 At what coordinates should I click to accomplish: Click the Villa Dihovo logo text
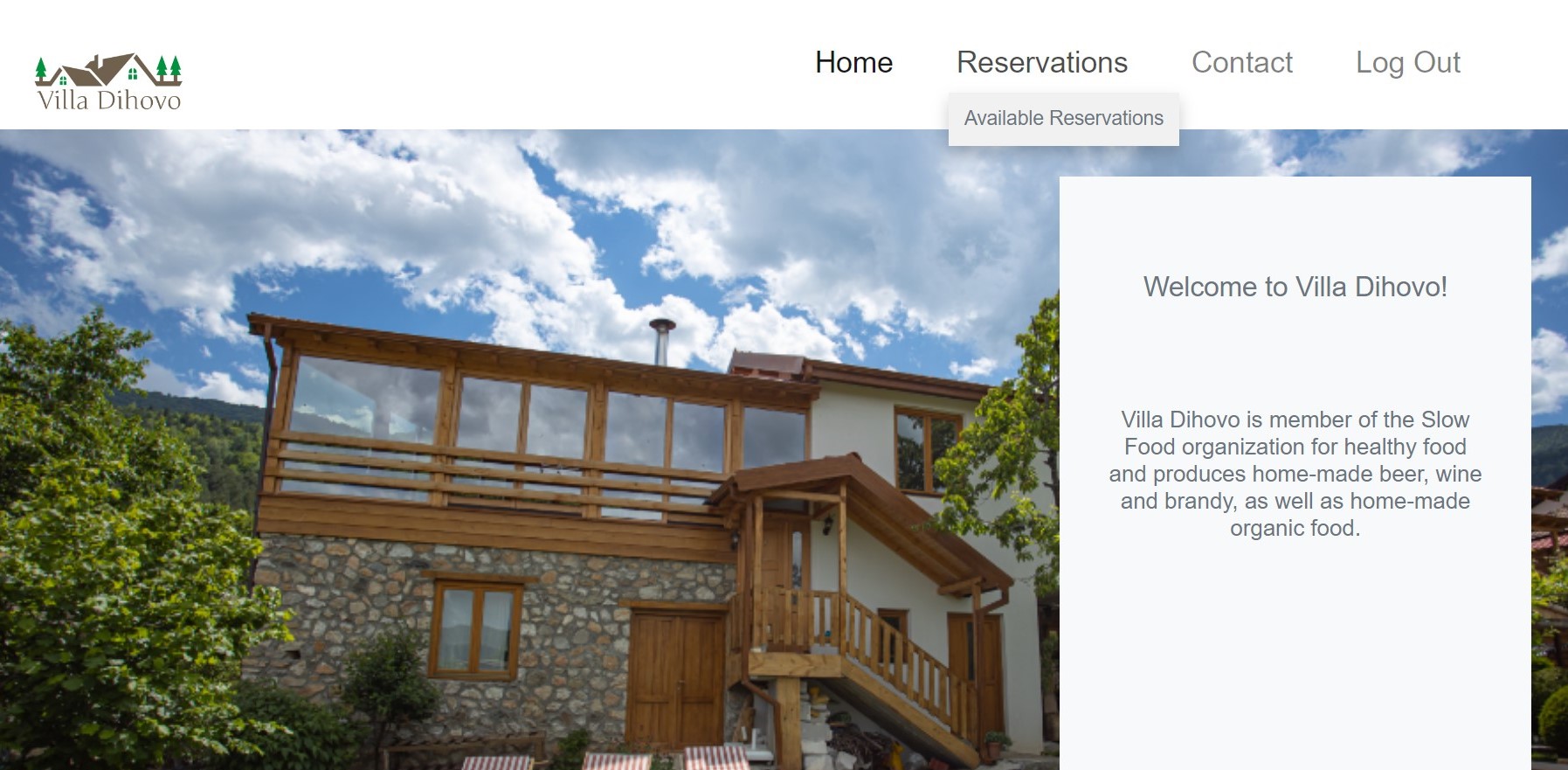[109, 101]
